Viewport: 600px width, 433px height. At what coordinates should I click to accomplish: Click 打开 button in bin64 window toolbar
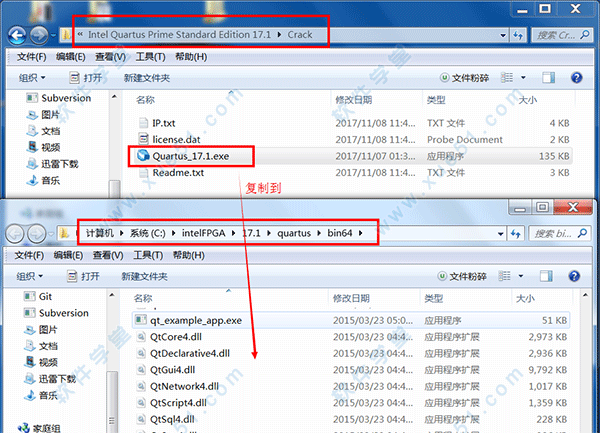click(83, 276)
